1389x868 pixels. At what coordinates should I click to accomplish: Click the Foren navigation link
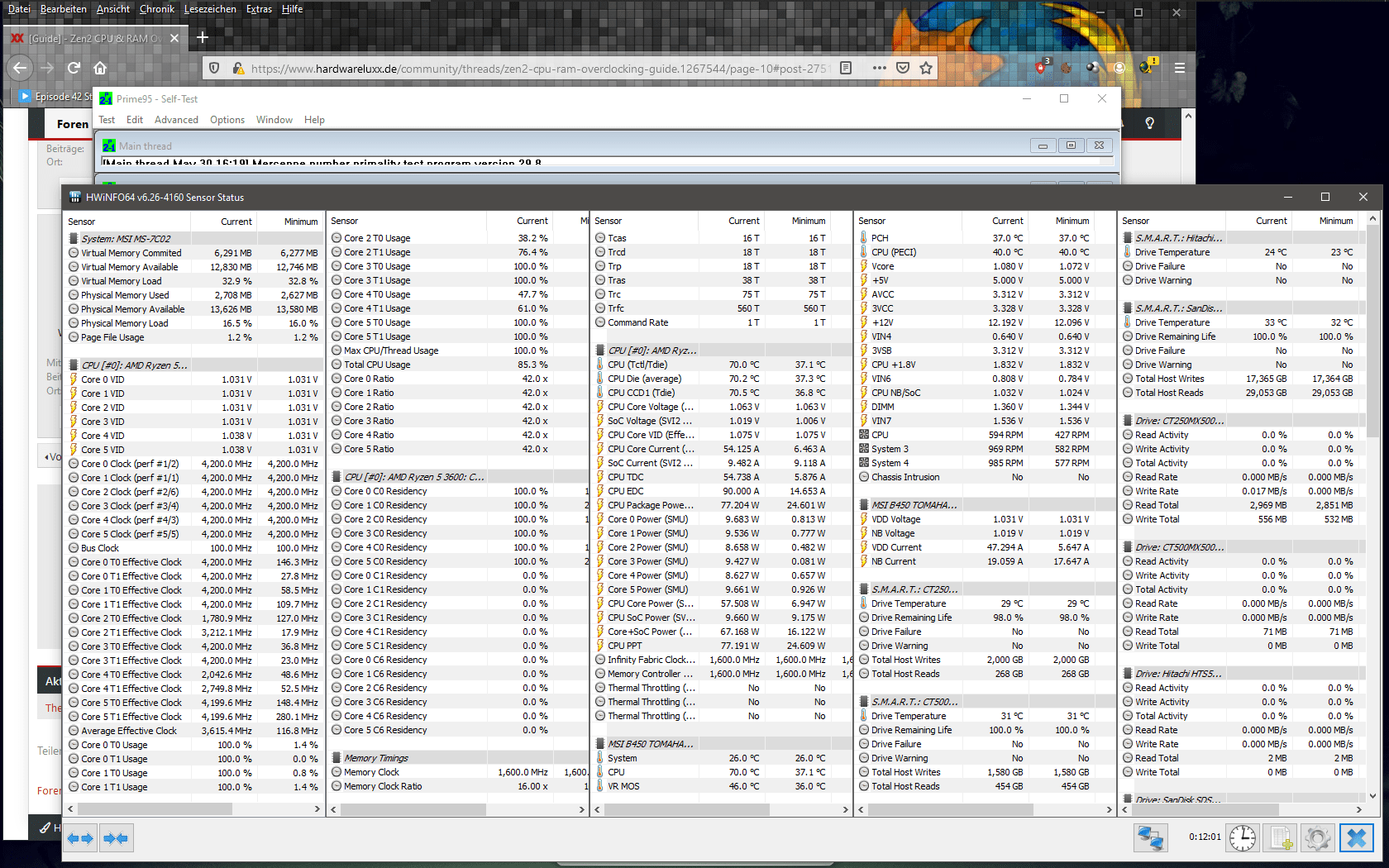pos(73,124)
